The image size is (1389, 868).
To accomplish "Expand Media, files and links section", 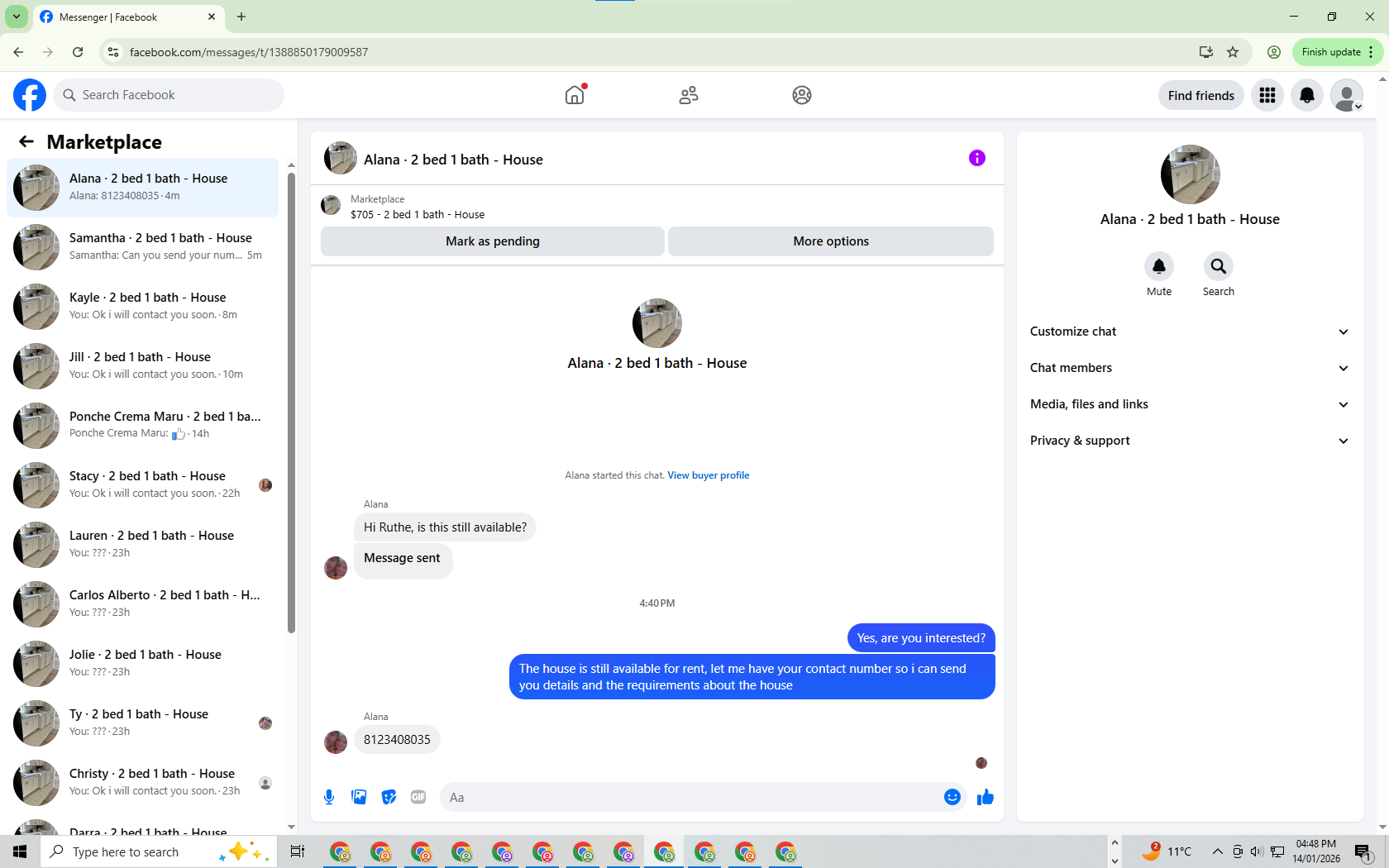I will pos(1190,404).
